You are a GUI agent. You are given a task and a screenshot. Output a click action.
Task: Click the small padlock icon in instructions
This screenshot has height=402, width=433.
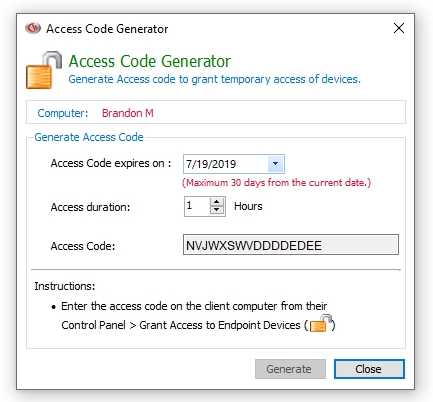coord(321,323)
